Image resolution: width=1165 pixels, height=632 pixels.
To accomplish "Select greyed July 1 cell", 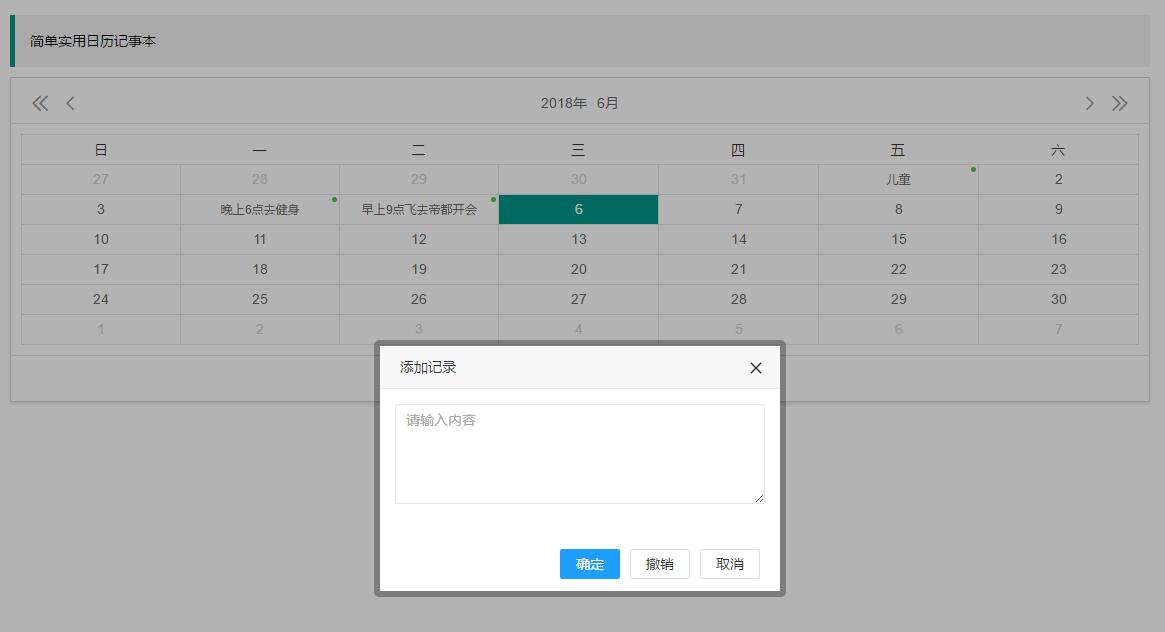I will point(101,329).
